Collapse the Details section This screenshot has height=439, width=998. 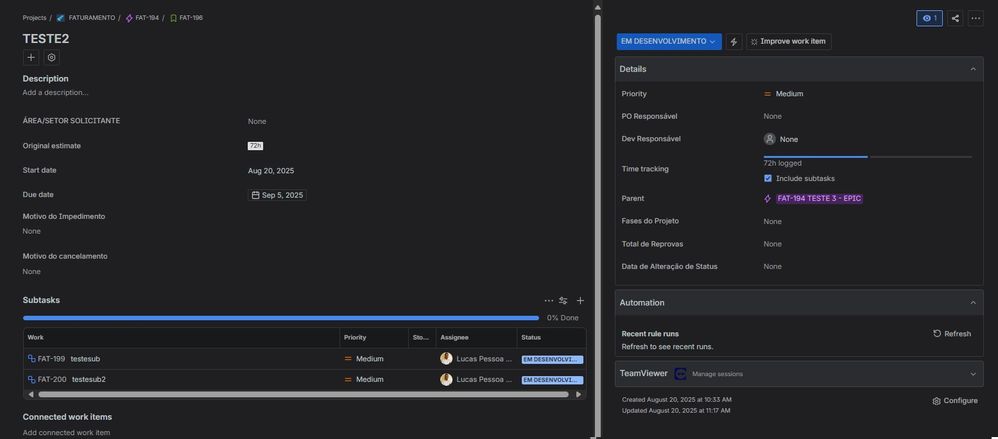click(973, 69)
